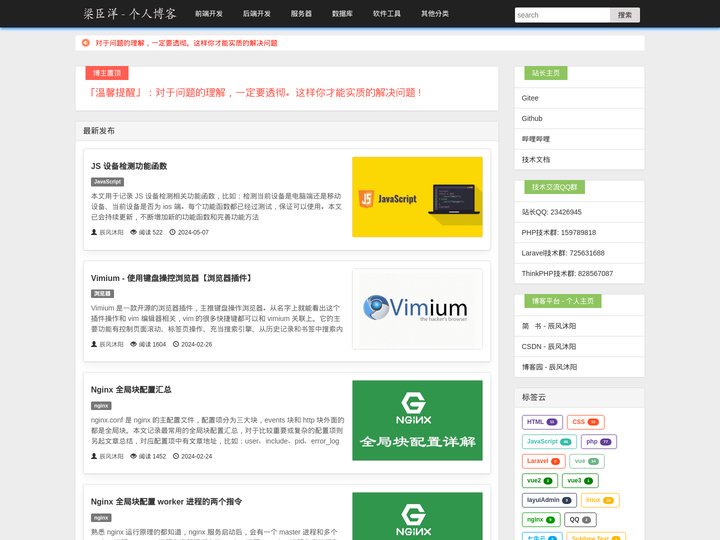This screenshot has height=540, width=720.
Task: Select the php tag in tag cloud
Action: click(x=599, y=442)
